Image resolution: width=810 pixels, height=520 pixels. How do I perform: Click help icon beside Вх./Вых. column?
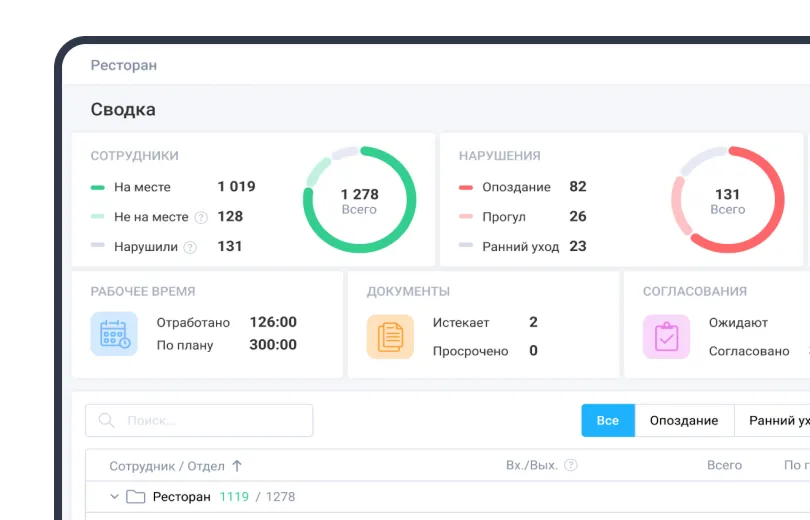pyautogui.click(x=570, y=465)
